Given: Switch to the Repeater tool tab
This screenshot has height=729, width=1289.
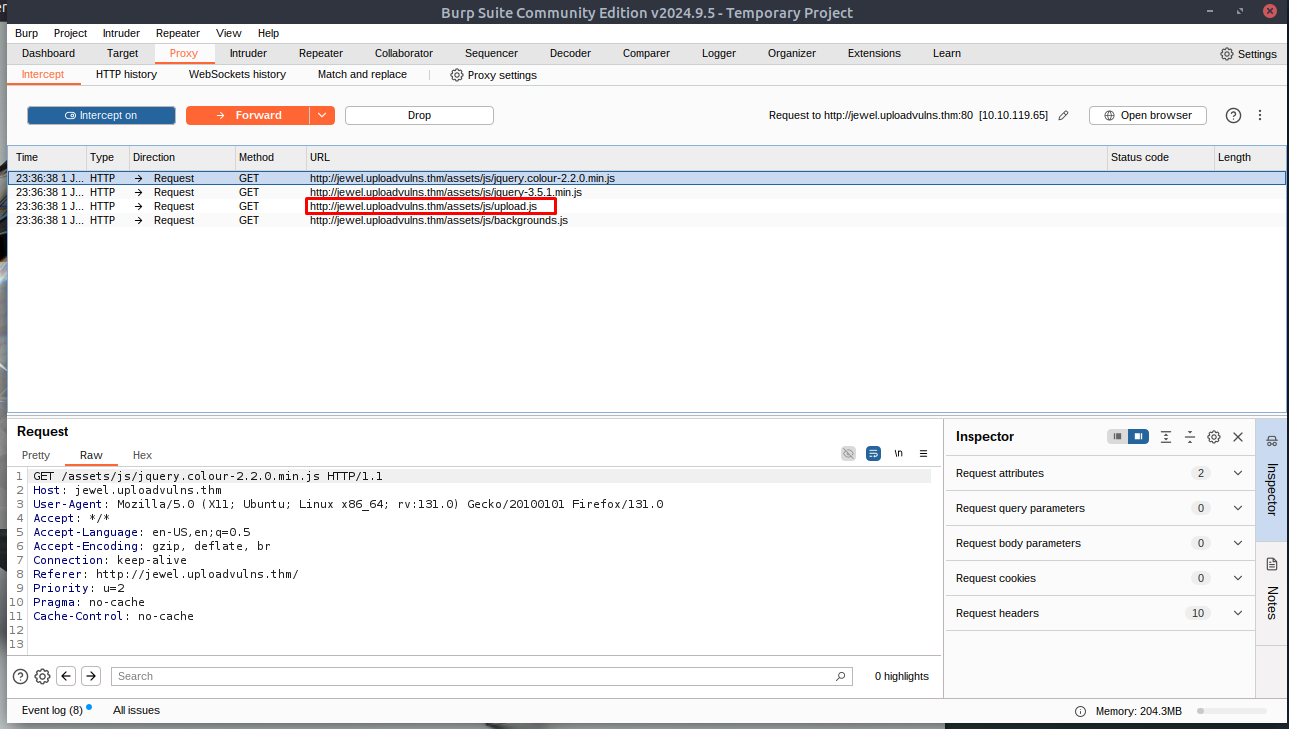Looking at the screenshot, I should (x=321, y=54).
